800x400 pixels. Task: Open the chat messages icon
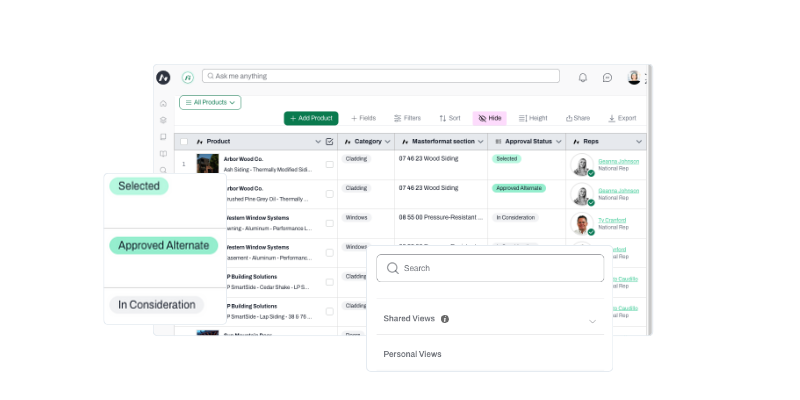pyautogui.click(x=607, y=78)
